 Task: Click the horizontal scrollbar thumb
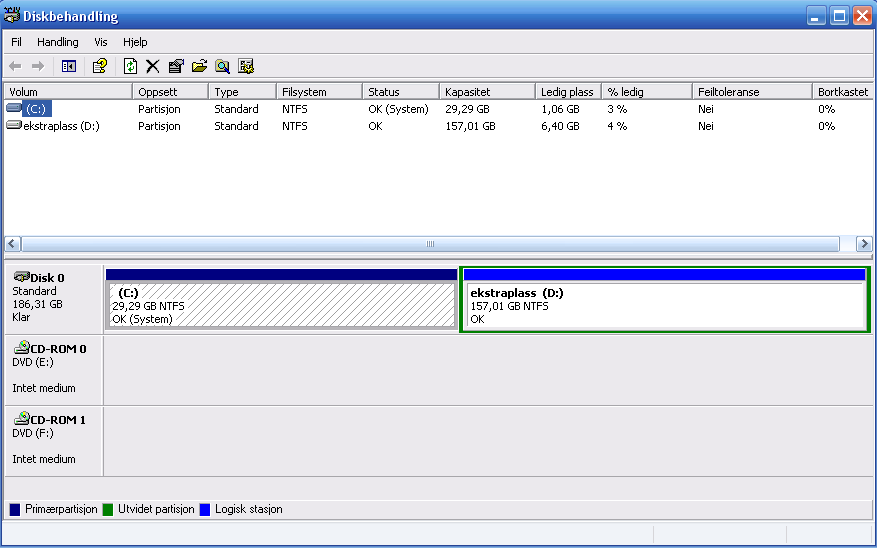430,244
